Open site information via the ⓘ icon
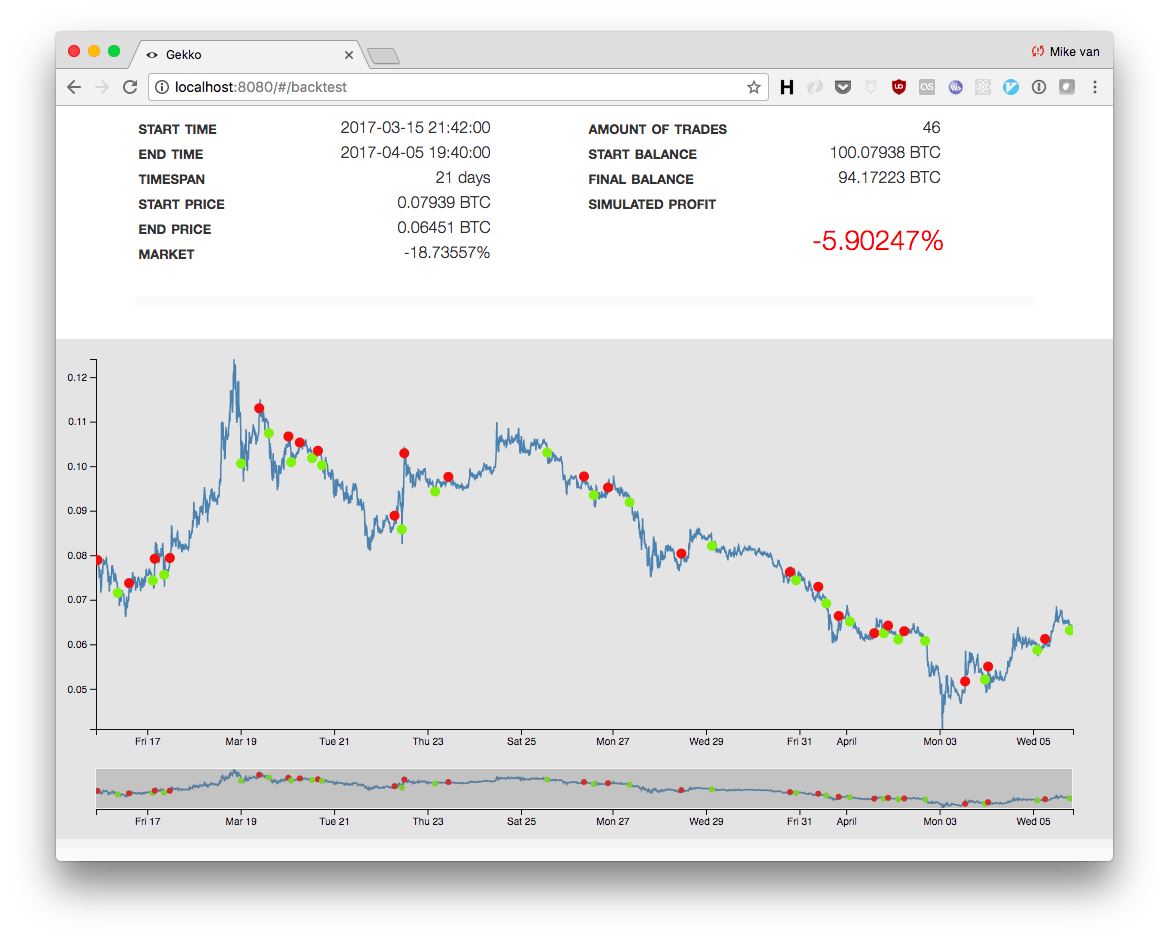 [161, 87]
